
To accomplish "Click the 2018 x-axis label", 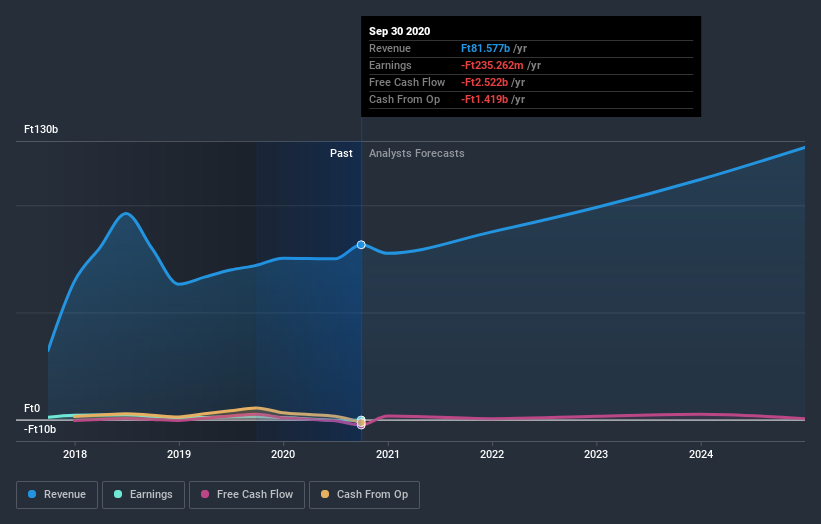I will [75, 454].
